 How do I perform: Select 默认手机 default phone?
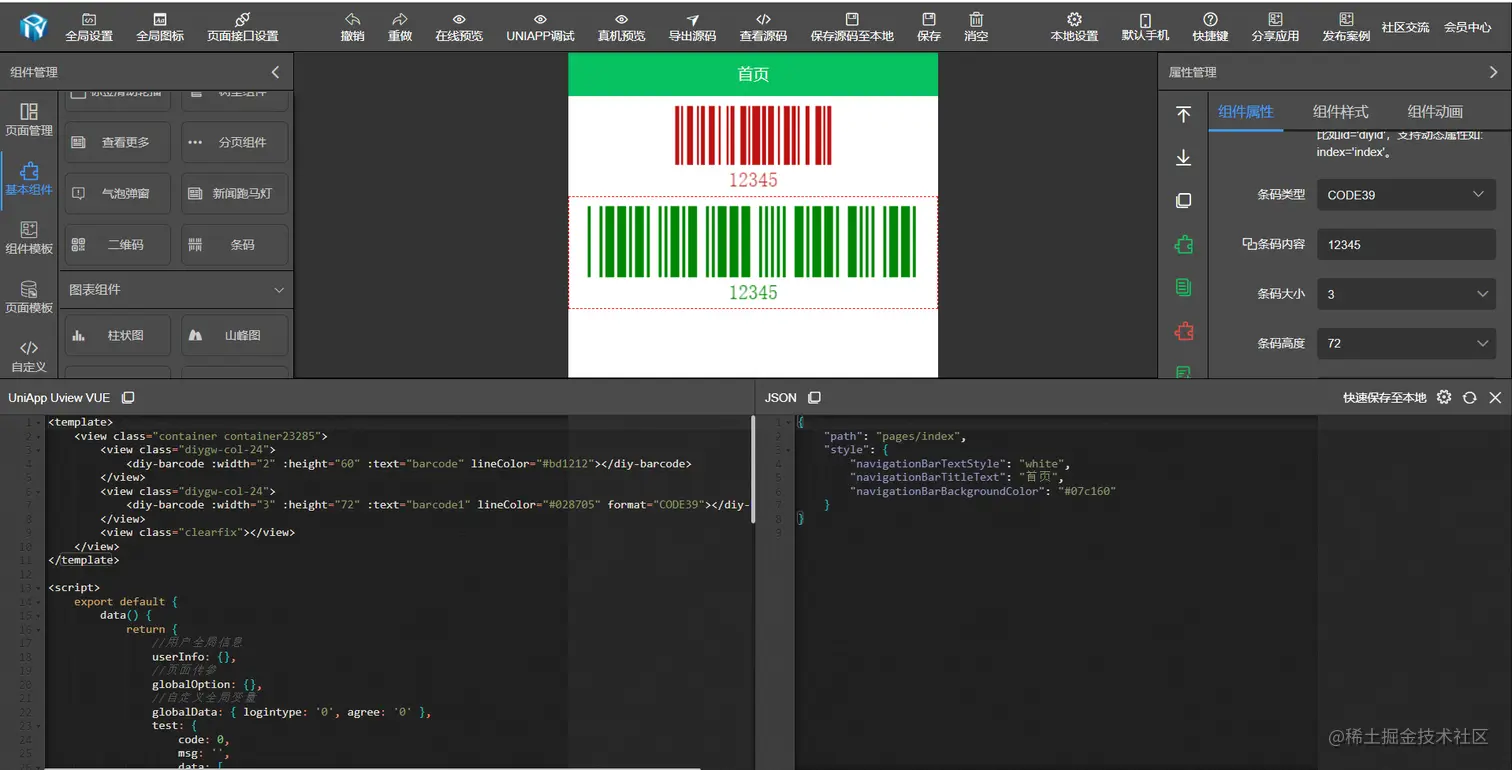click(1145, 27)
